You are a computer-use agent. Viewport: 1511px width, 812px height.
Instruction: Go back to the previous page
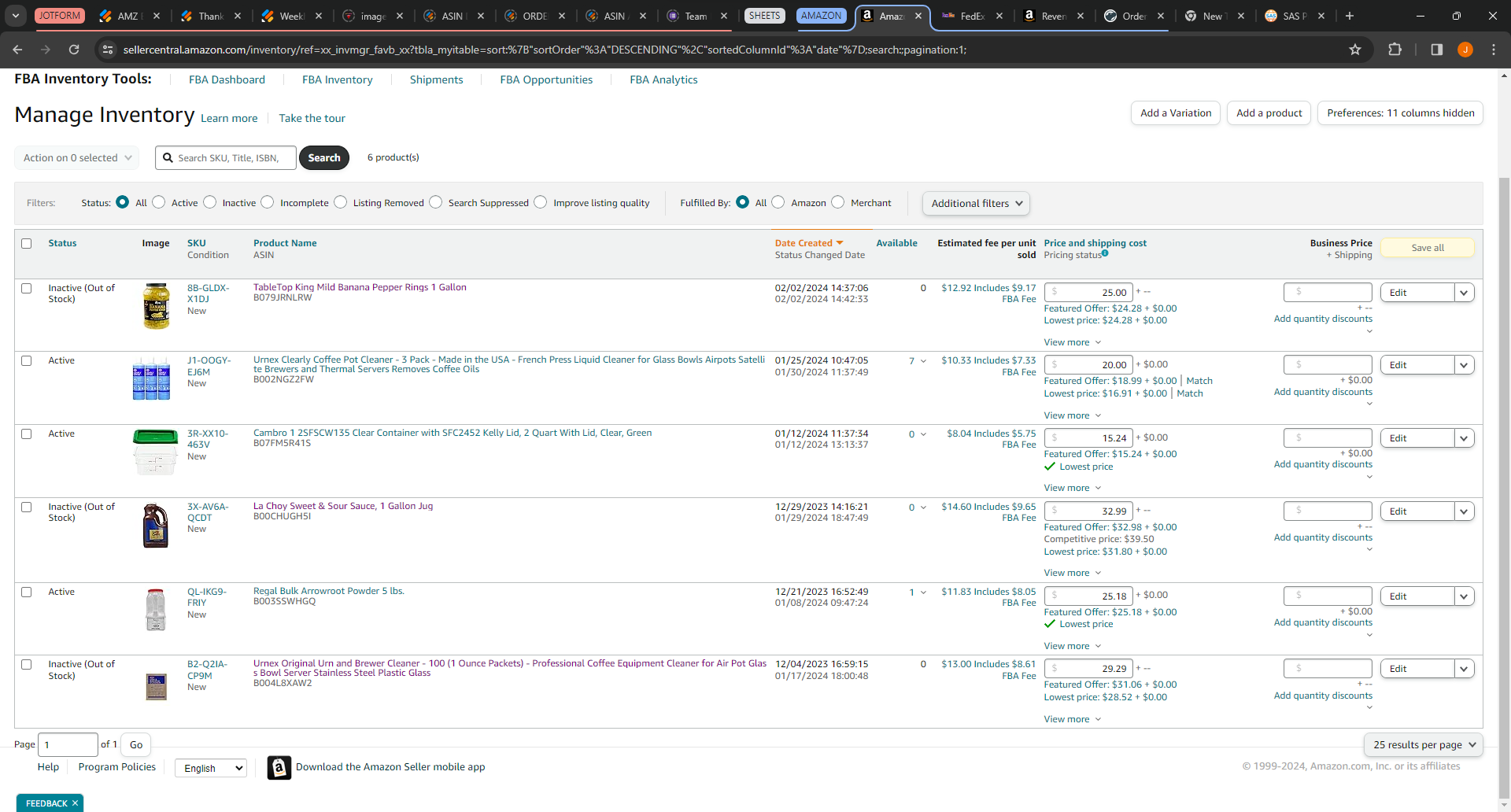click(17, 50)
